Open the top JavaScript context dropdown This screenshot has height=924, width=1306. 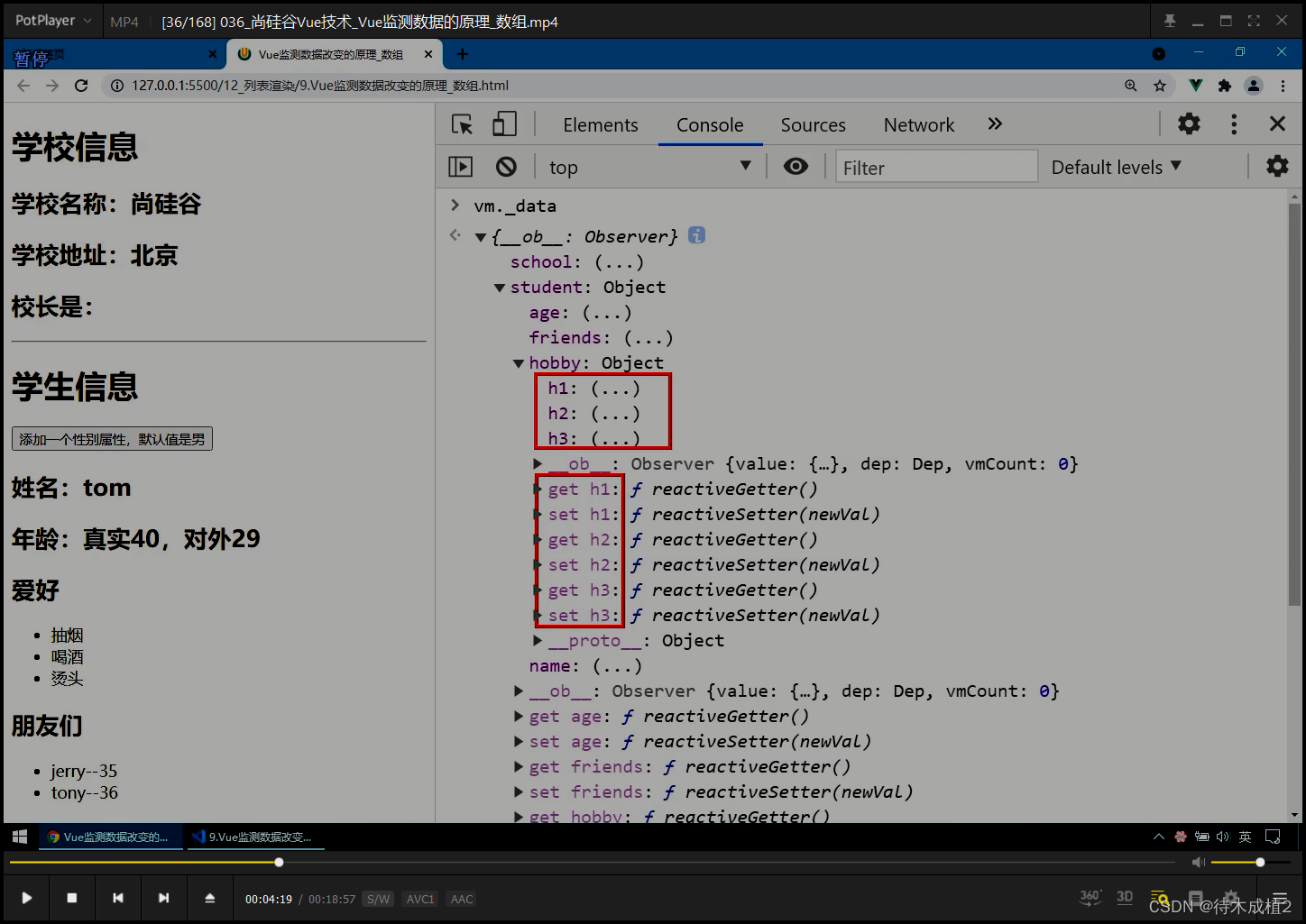[649, 167]
